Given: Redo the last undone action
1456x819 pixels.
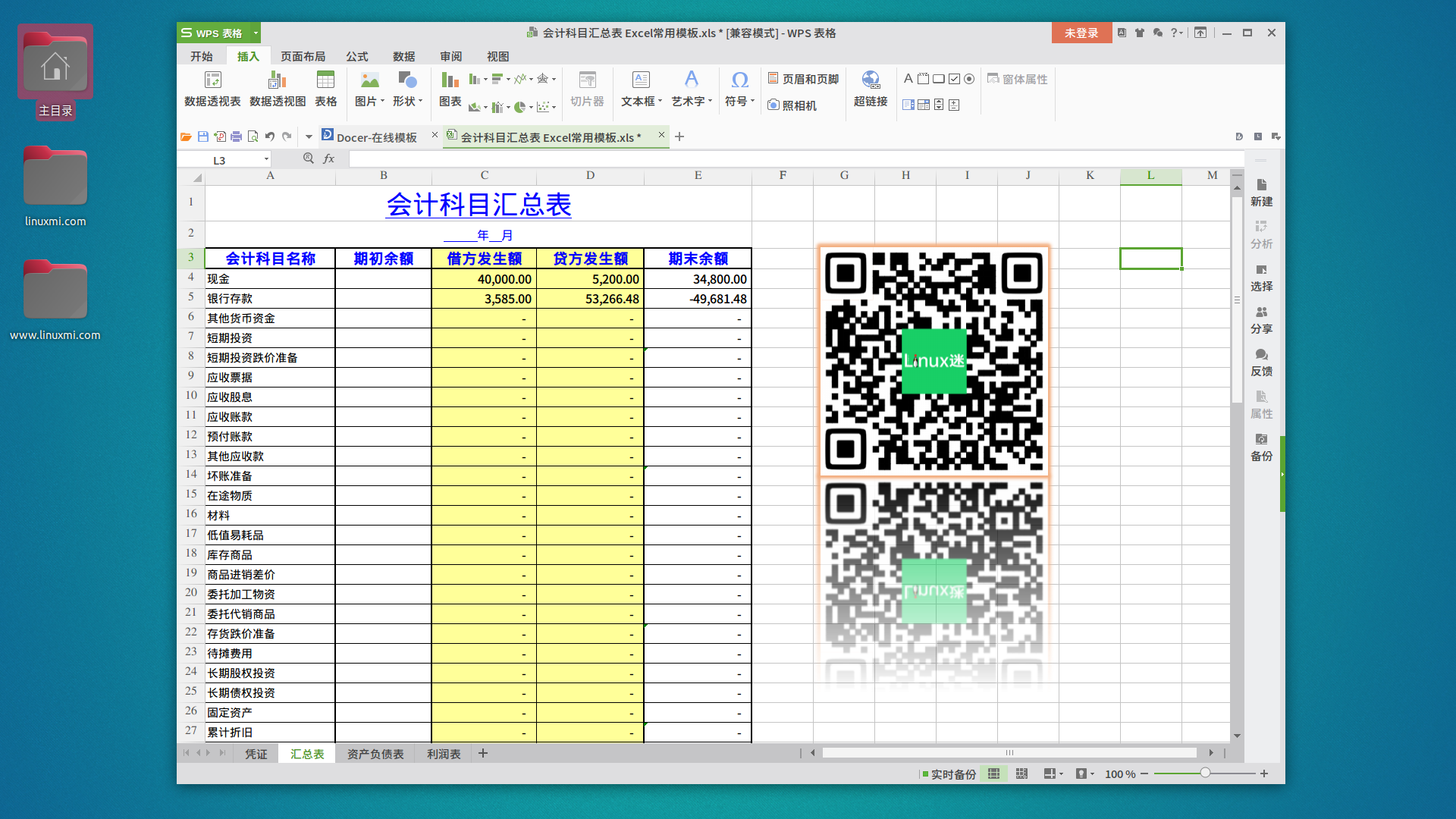Looking at the screenshot, I should [286, 137].
